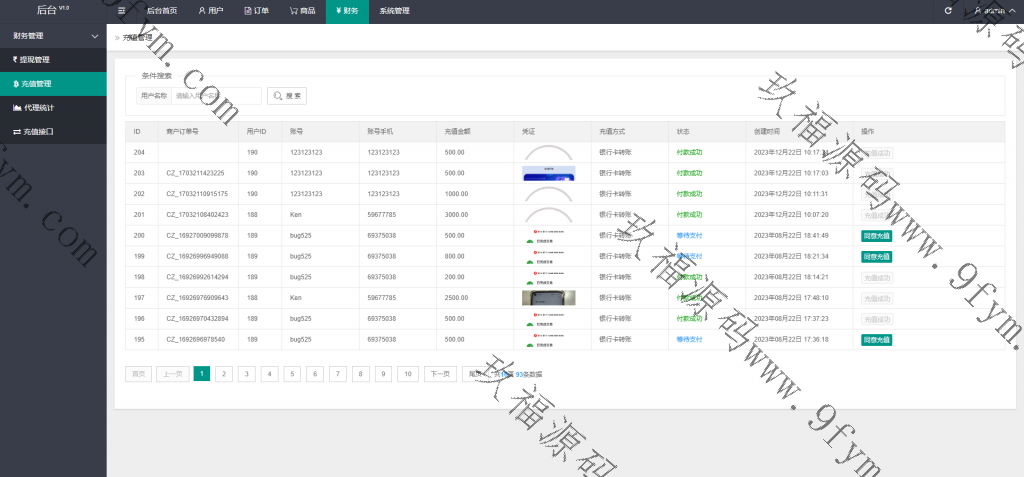Open 用户 tab with the person icon
The width and height of the screenshot is (1024, 477).
coord(210,11)
